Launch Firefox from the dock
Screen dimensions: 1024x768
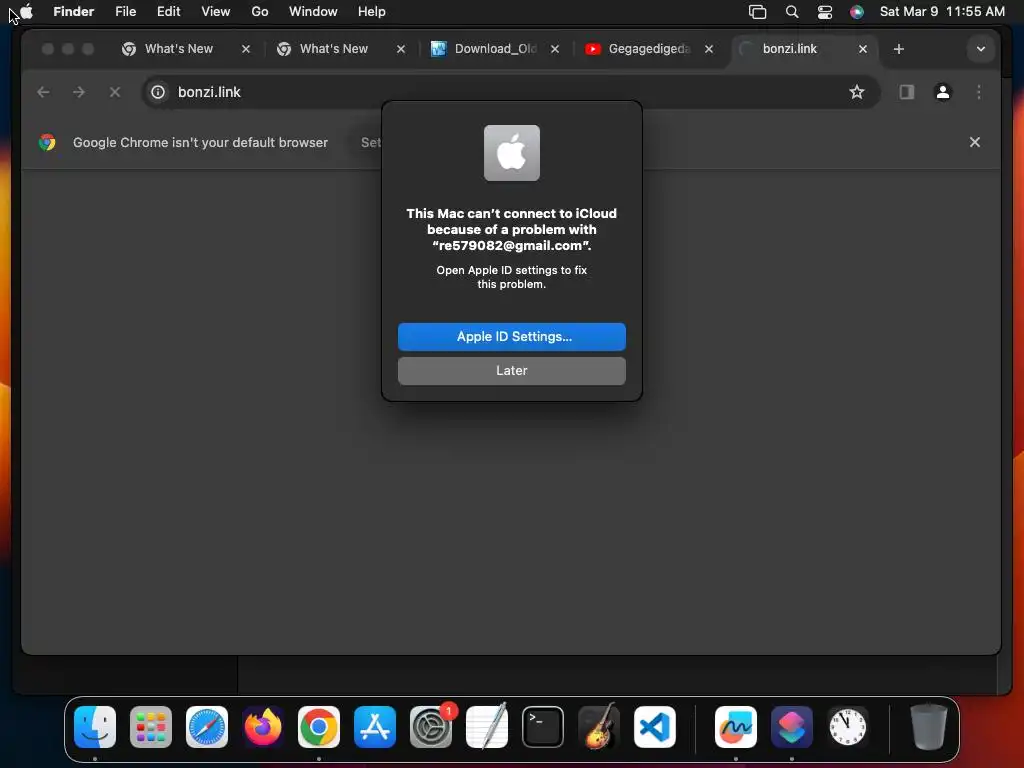pos(263,727)
